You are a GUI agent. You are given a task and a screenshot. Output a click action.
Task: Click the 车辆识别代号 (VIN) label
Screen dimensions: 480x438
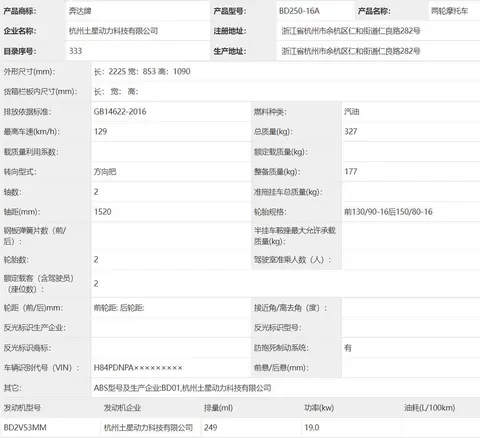(x=42, y=368)
